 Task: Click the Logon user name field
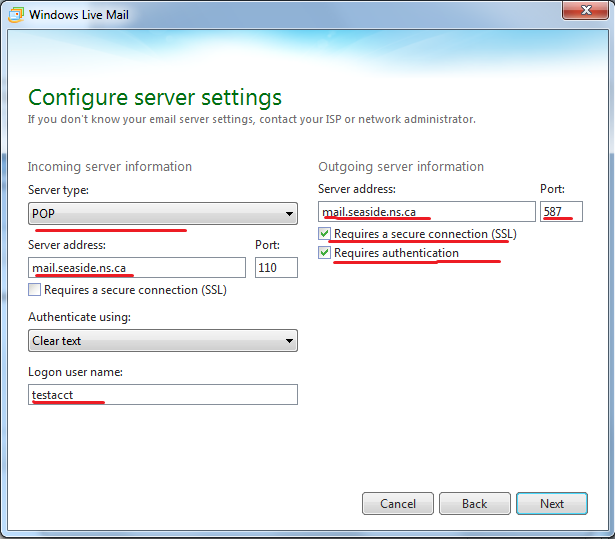point(163,395)
